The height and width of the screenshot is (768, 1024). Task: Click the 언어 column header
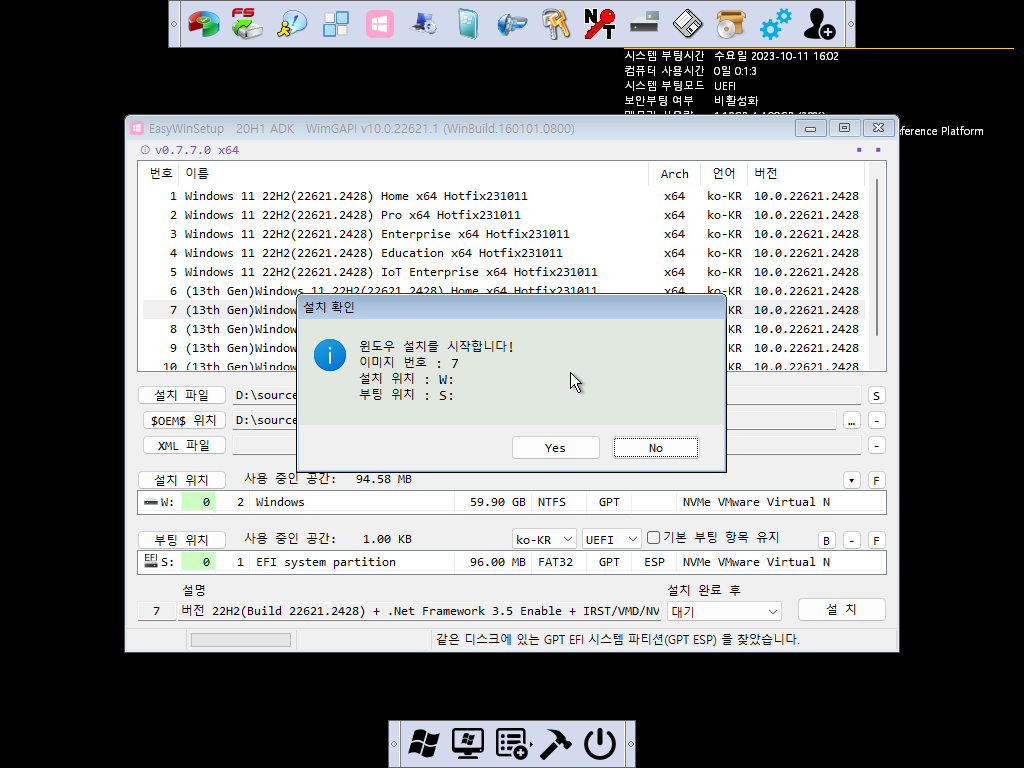[x=724, y=173]
